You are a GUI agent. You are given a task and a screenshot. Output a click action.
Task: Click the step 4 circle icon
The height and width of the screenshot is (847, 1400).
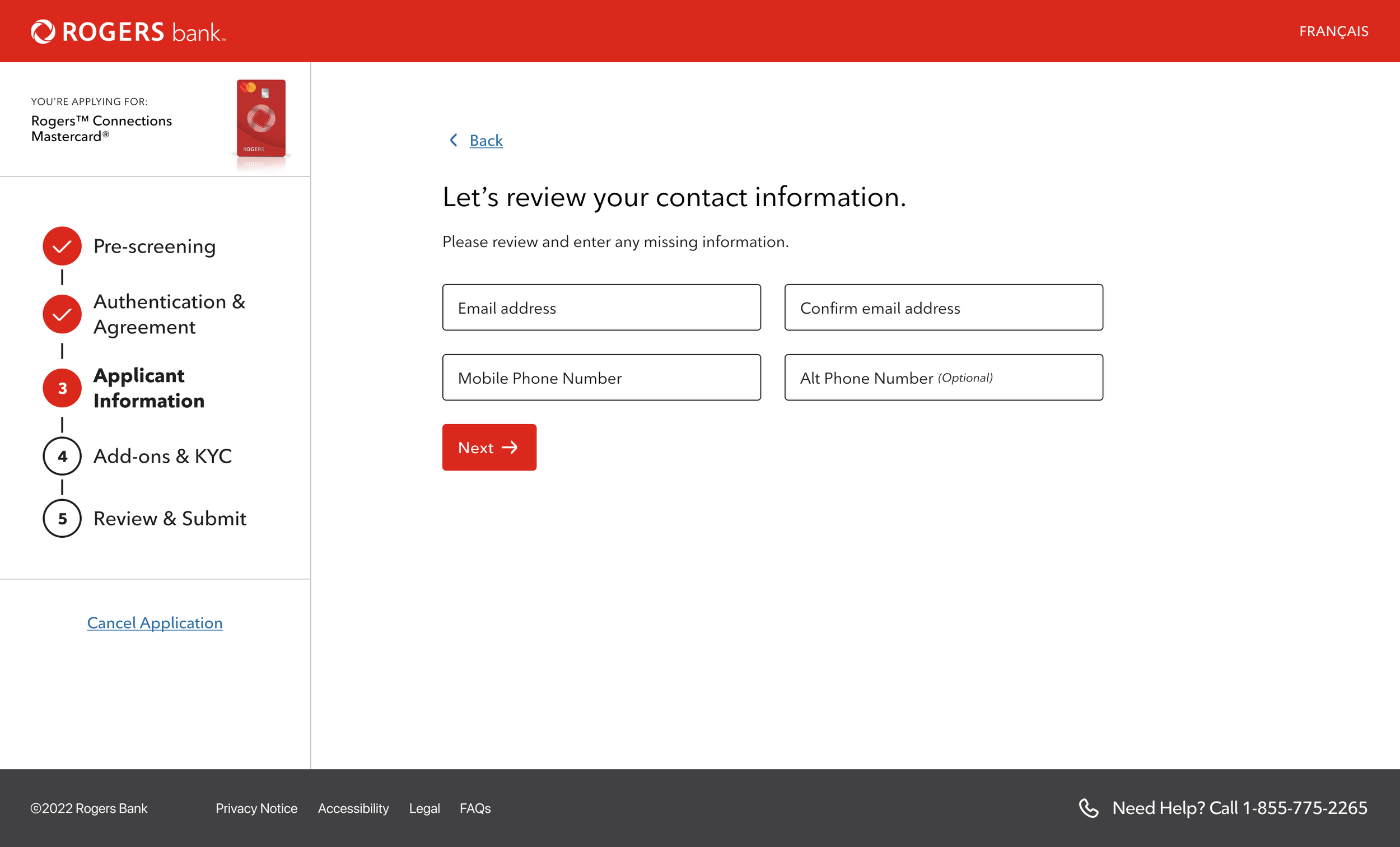[x=63, y=456]
